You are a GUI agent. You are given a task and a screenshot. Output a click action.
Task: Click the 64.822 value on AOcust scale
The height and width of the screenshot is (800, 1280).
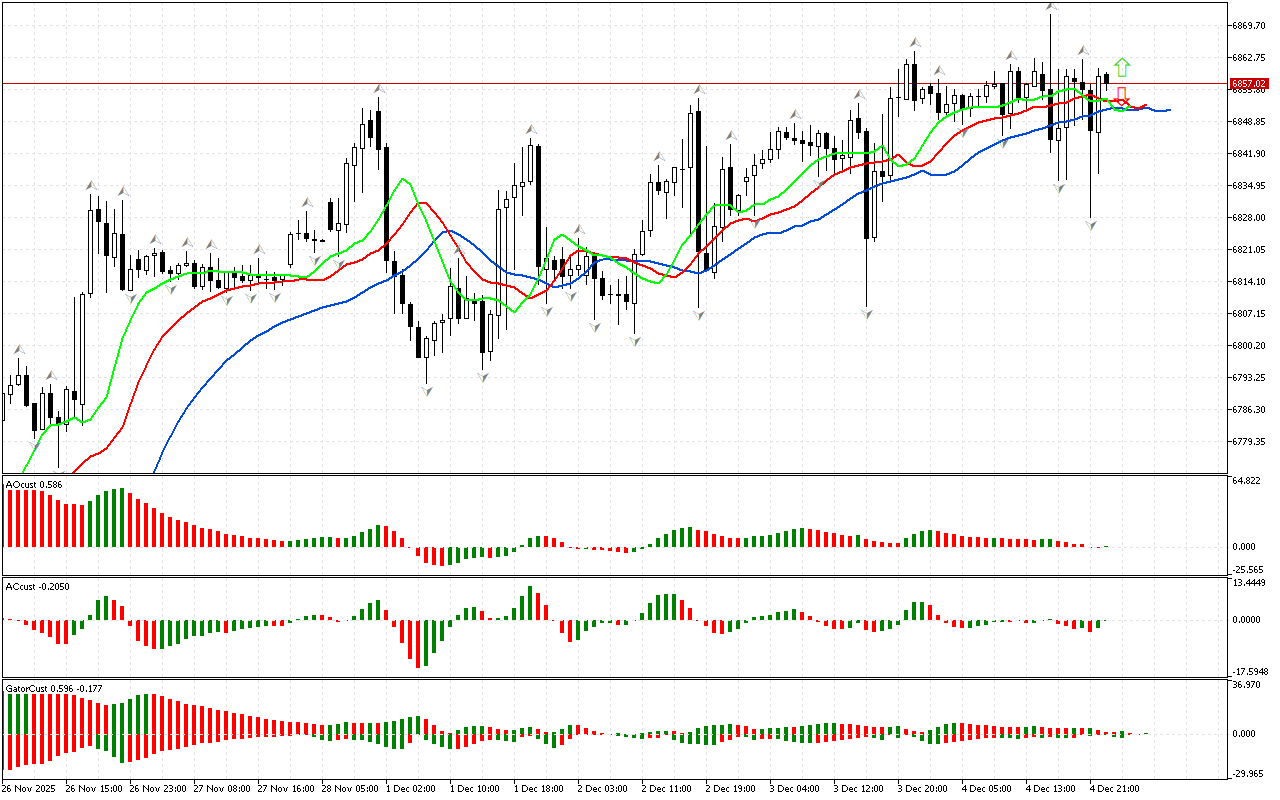click(x=1248, y=482)
